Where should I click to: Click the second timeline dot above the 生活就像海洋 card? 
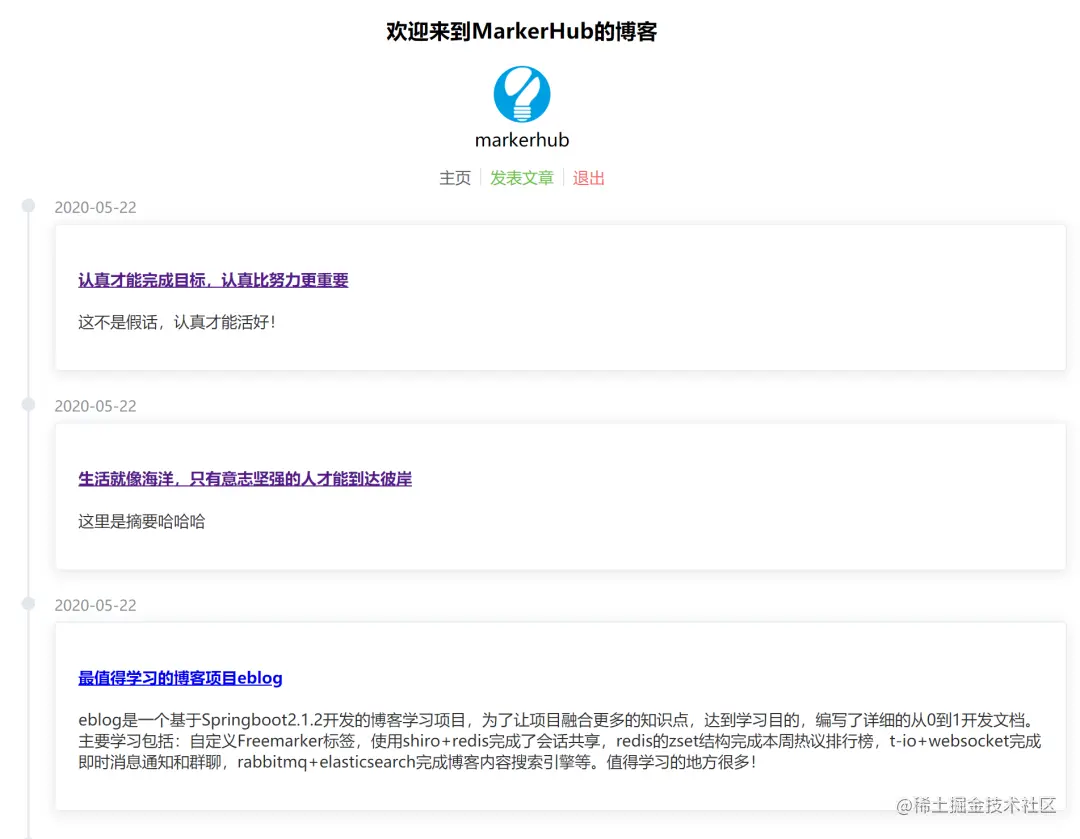[x=28, y=404]
